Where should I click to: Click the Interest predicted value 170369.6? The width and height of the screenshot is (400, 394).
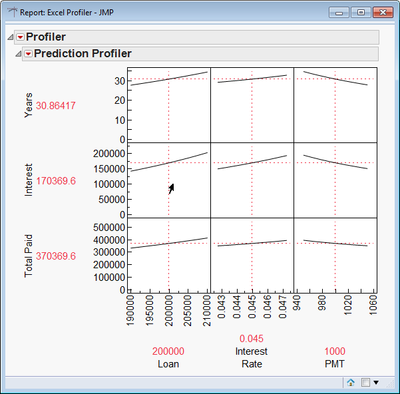56,181
